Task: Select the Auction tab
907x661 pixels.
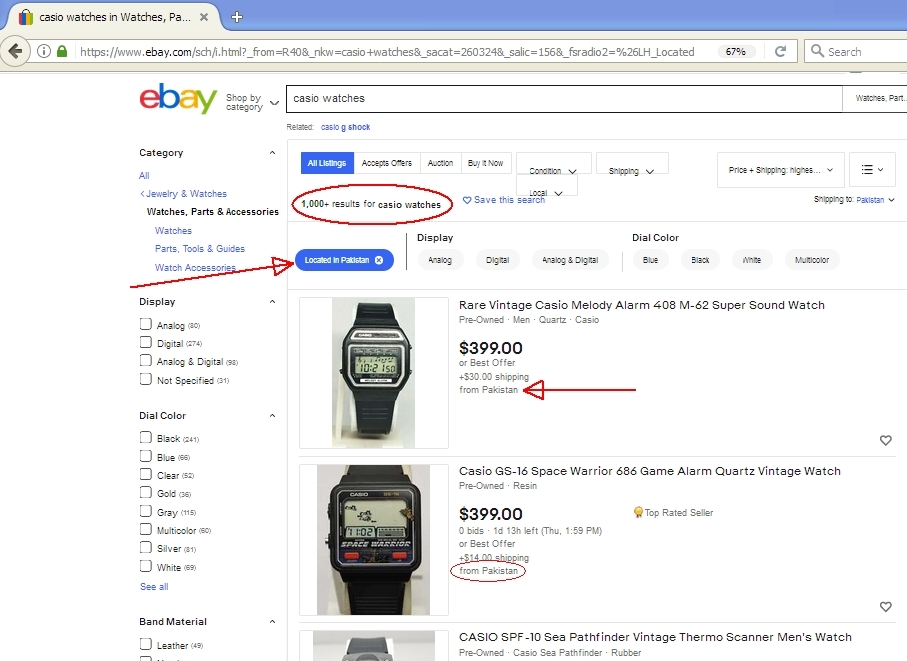Action: coord(440,163)
